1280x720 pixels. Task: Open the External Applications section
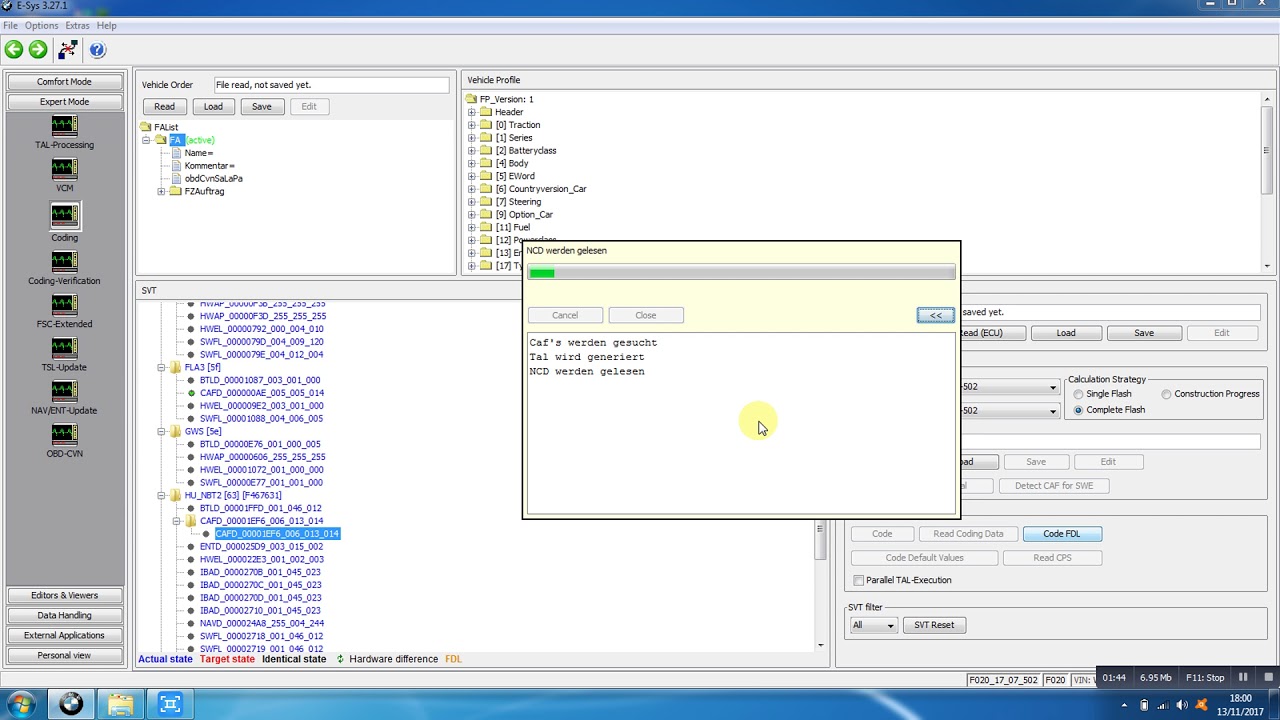(64, 635)
